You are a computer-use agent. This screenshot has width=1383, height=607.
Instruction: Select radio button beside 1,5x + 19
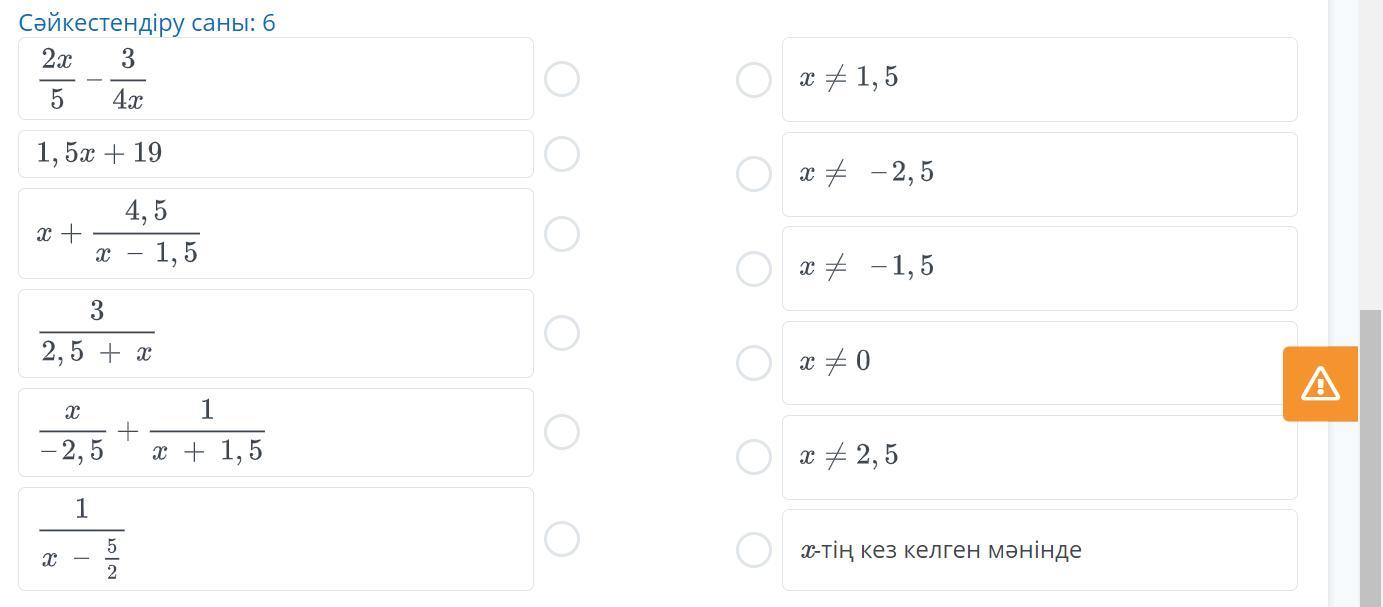pyautogui.click(x=562, y=154)
